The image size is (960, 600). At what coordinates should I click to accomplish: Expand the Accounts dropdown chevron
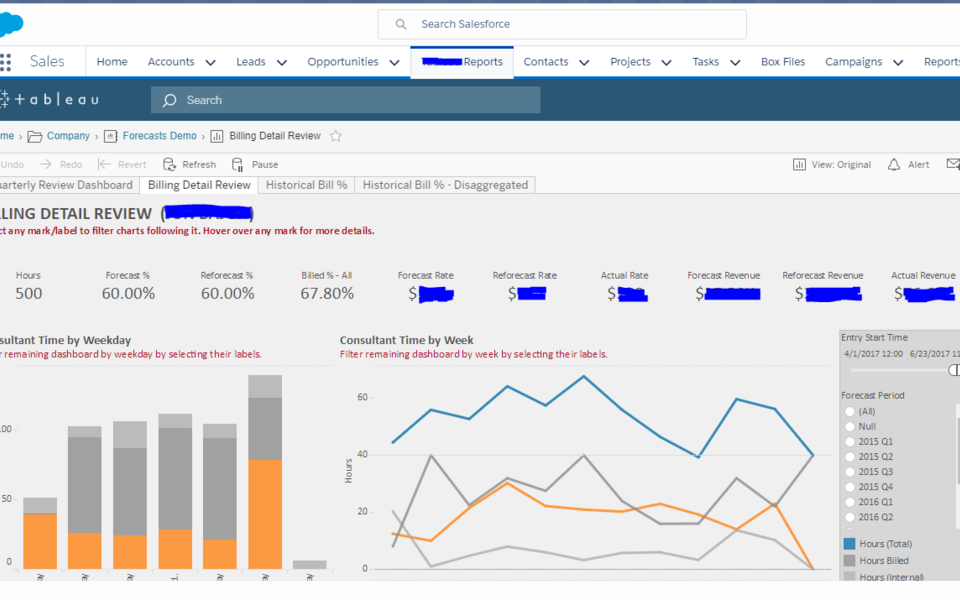[x=211, y=62]
